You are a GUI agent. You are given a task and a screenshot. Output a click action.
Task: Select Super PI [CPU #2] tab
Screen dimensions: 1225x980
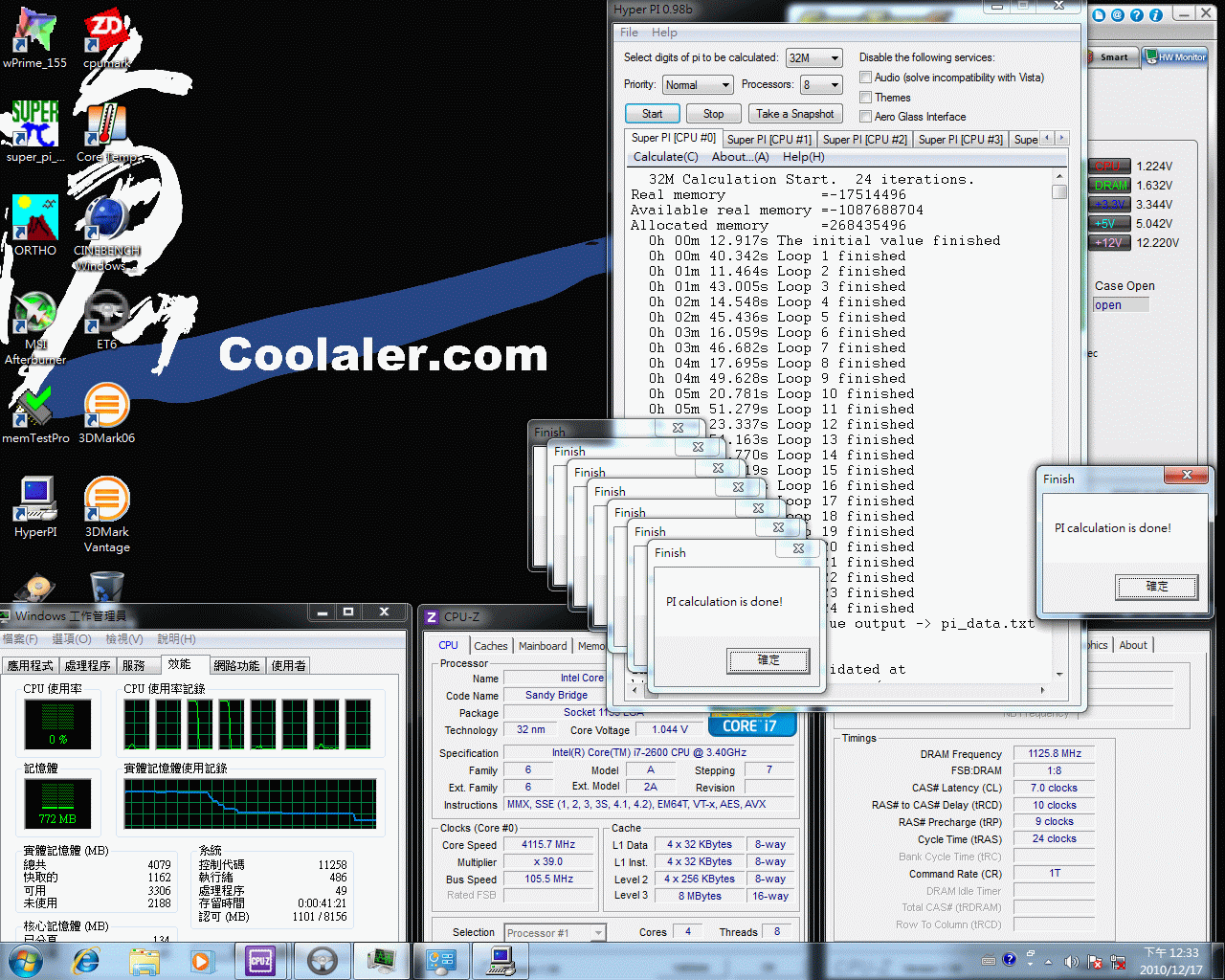pos(864,140)
